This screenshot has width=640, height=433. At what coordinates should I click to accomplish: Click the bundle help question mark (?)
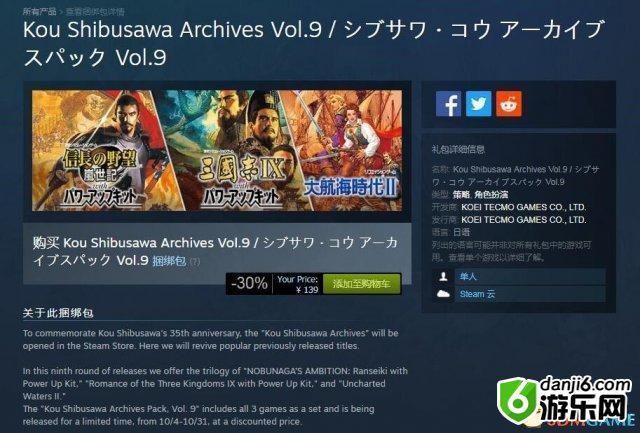click(195, 262)
